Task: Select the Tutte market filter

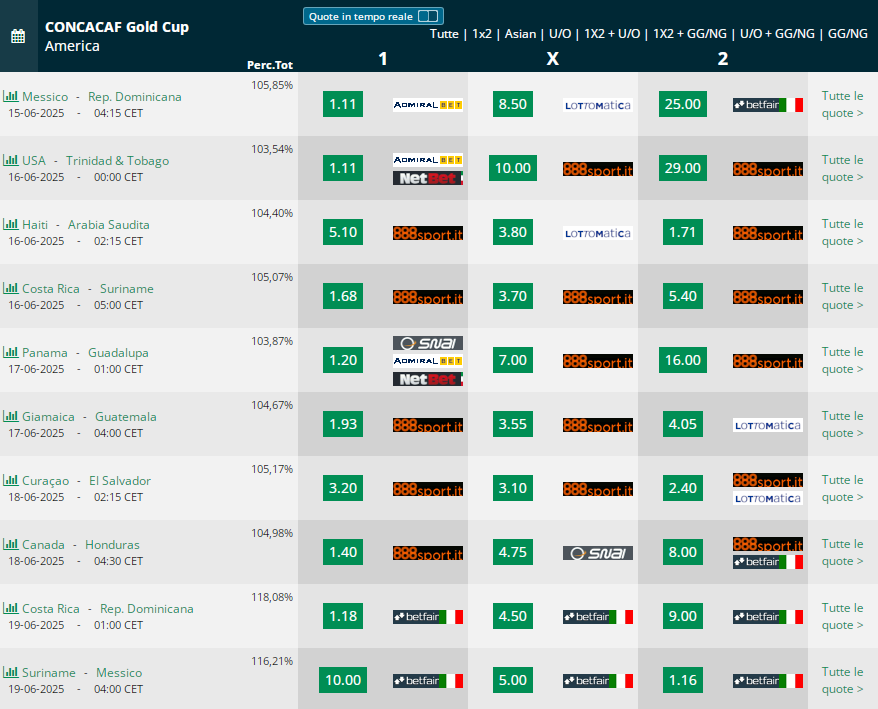Action: (x=444, y=34)
